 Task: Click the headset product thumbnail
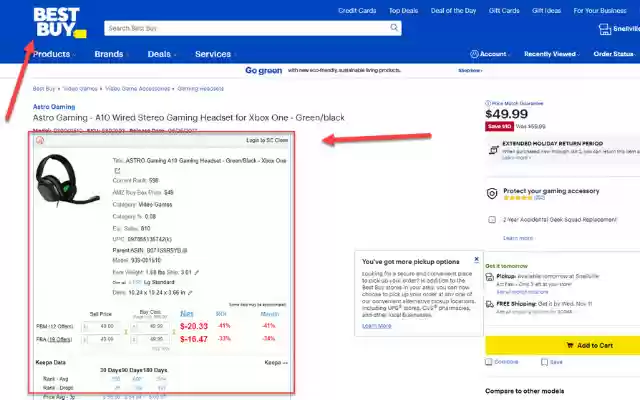click(x=67, y=180)
